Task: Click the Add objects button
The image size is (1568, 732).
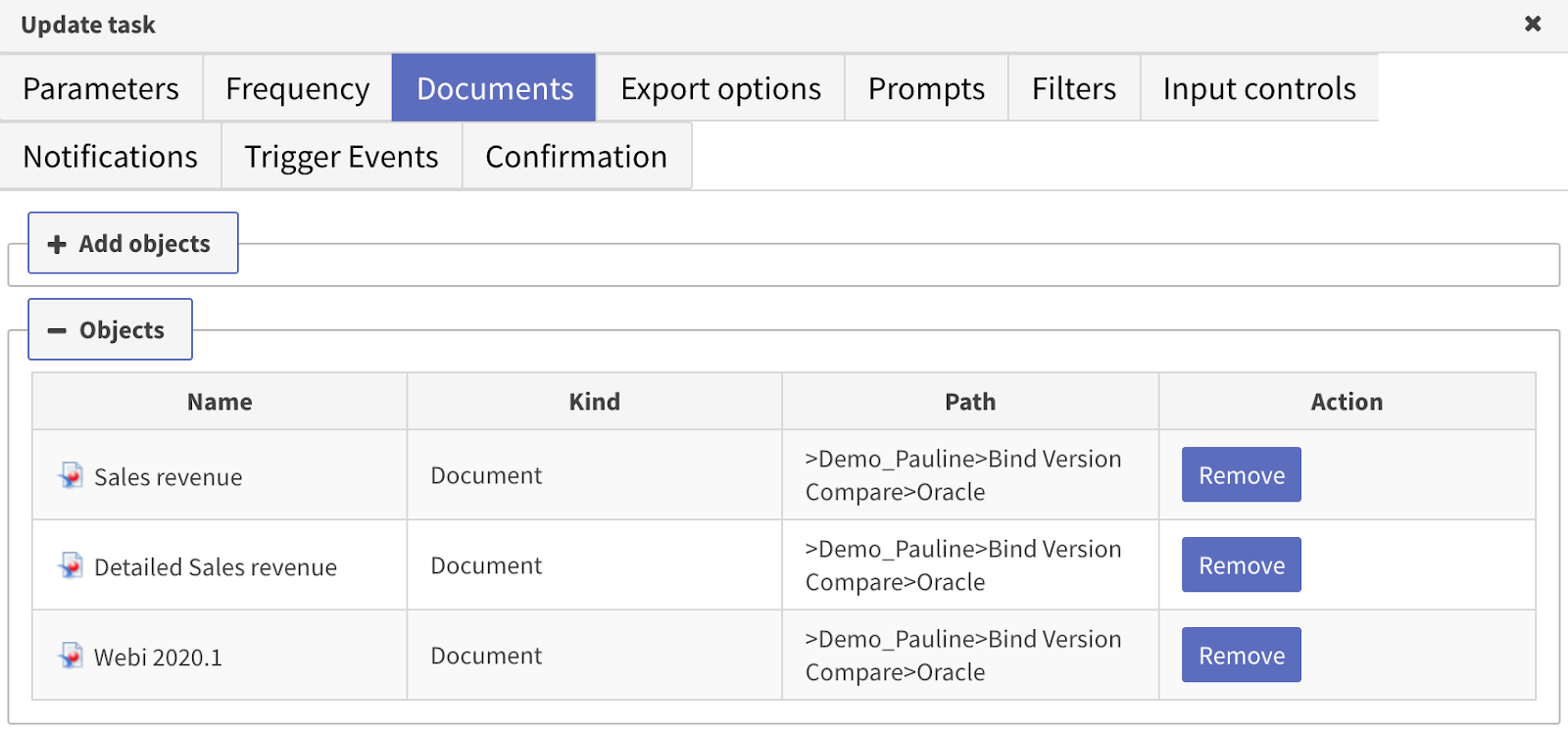Action: point(132,243)
